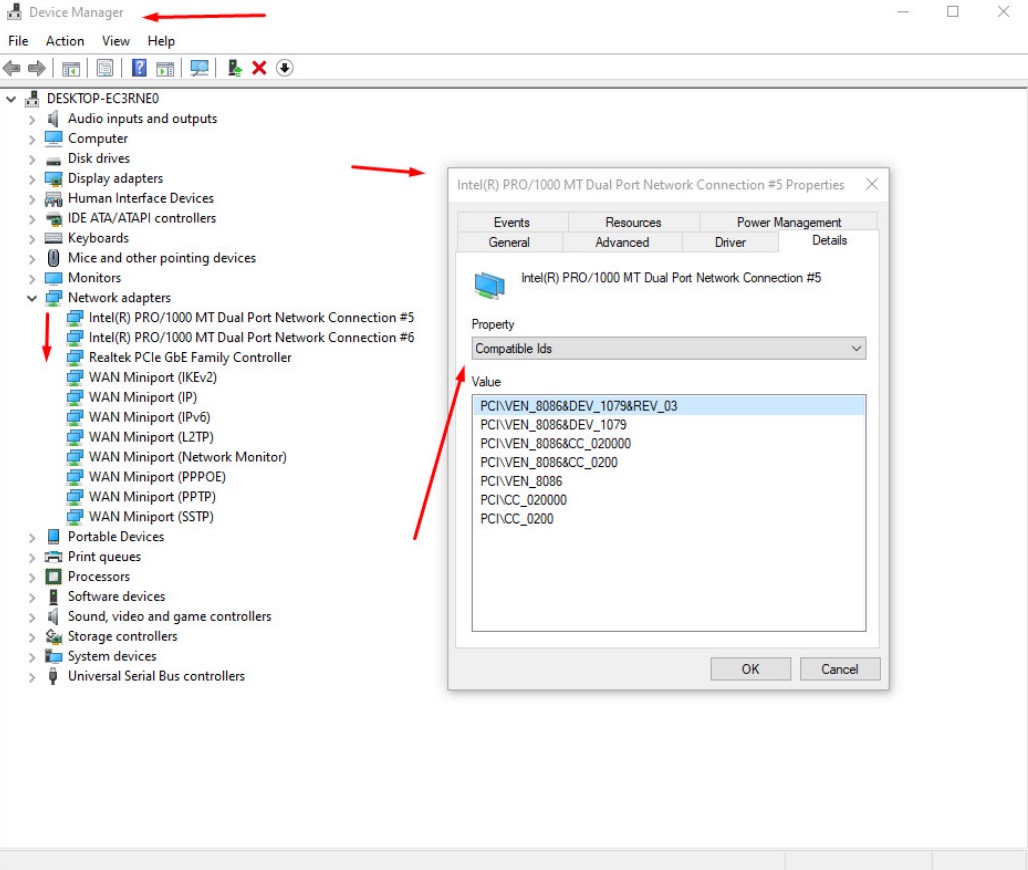
Task: Click the red X Uninstall device icon
Action: click(259, 68)
